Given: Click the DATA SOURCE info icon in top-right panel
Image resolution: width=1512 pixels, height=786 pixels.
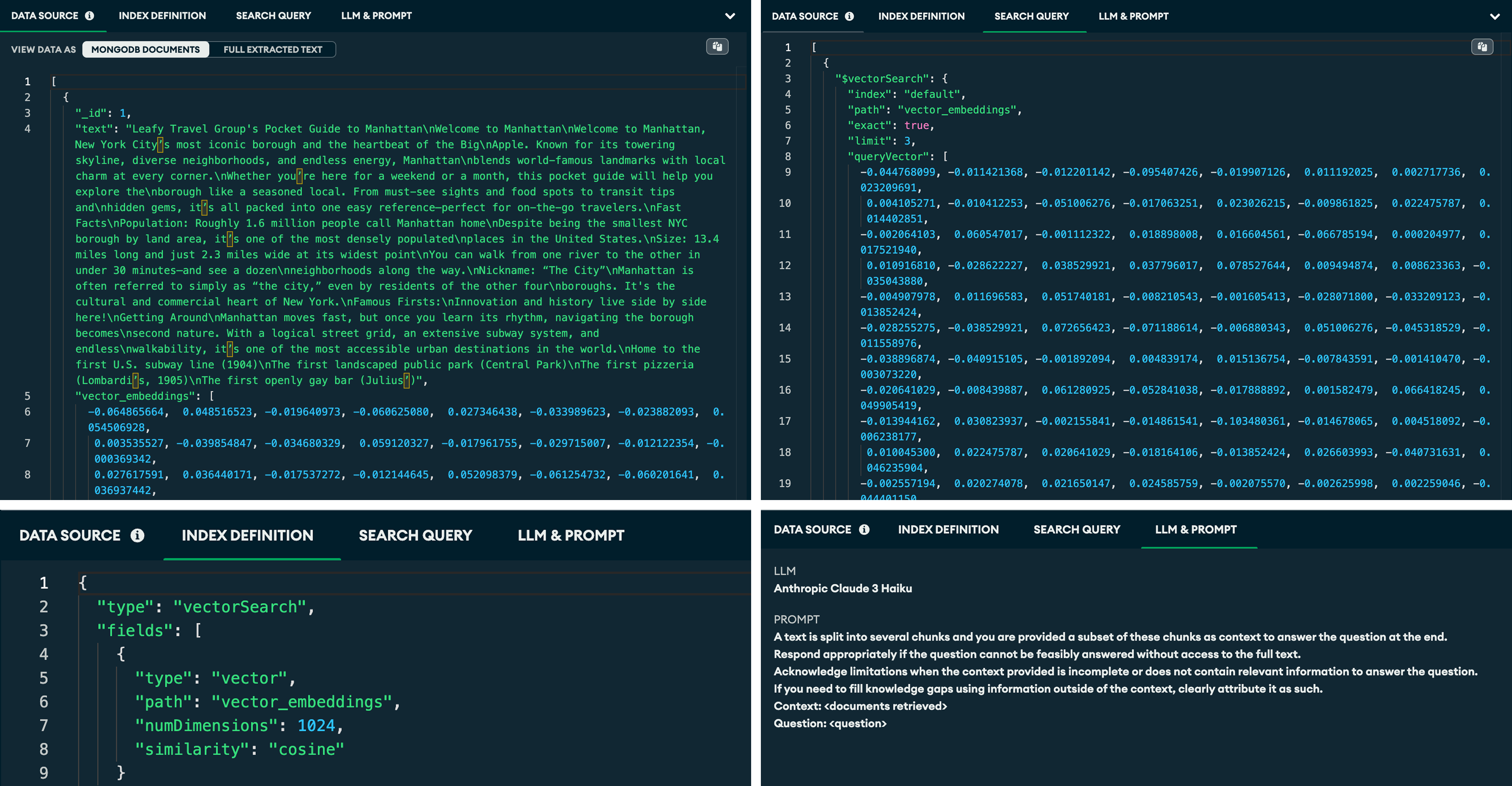Looking at the screenshot, I should [x=850, y=16].
